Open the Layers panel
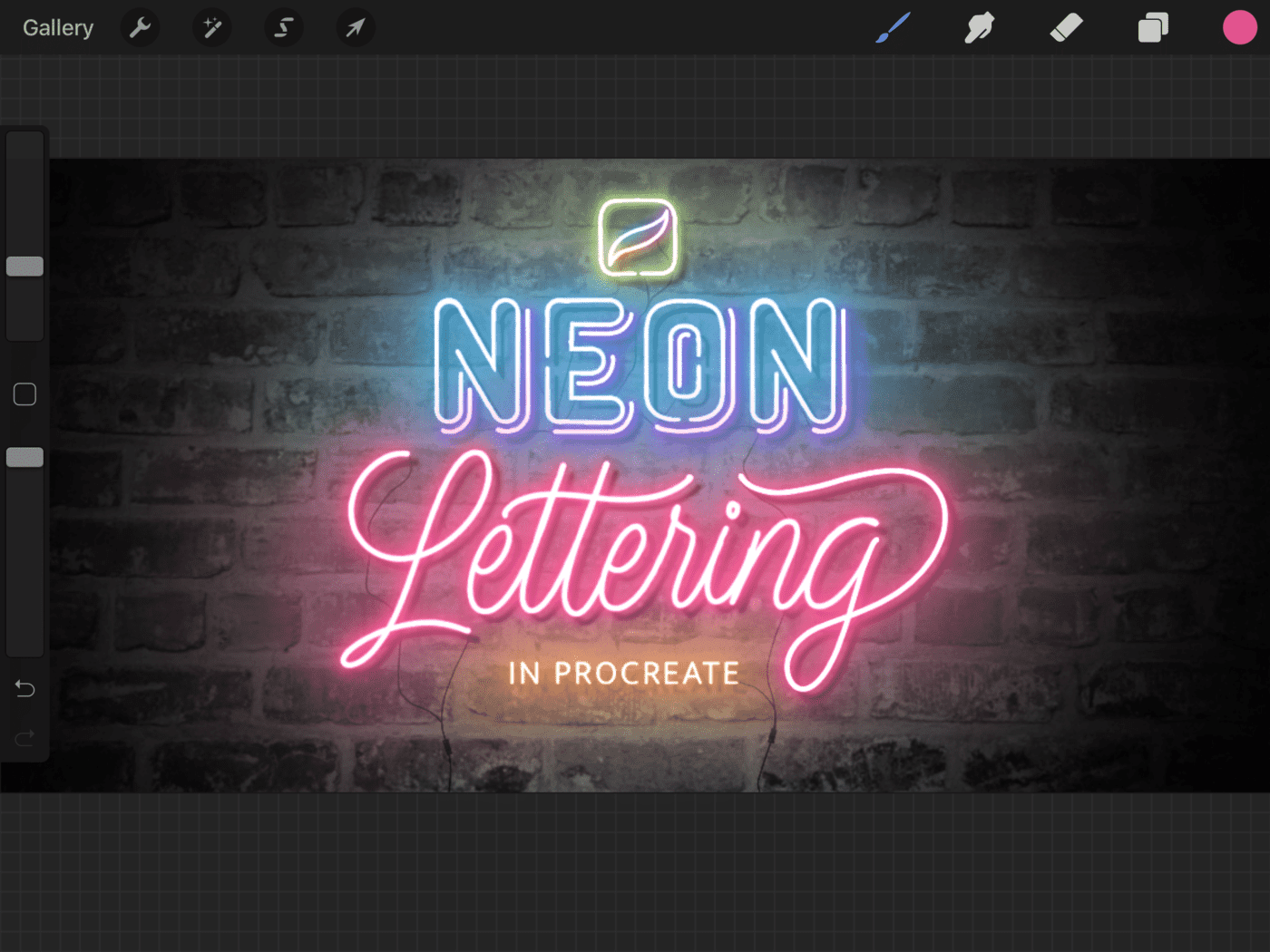Screen dimensions: 1270x952 click(1153, 28)
